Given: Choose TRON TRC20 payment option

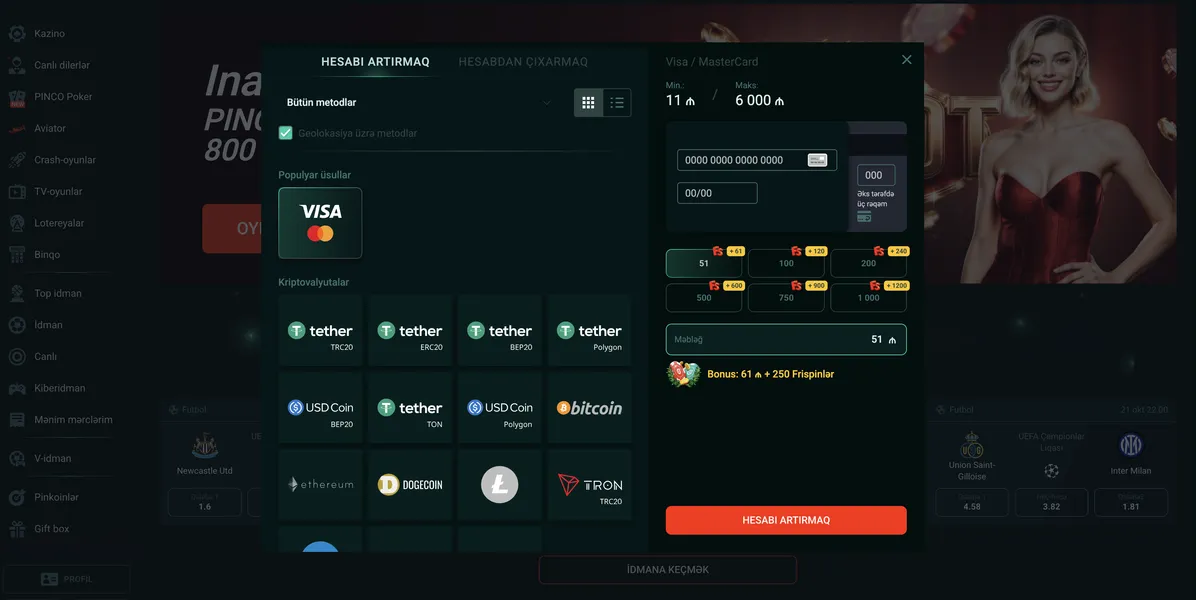Looking at the screenshot, I should point(590,485).
